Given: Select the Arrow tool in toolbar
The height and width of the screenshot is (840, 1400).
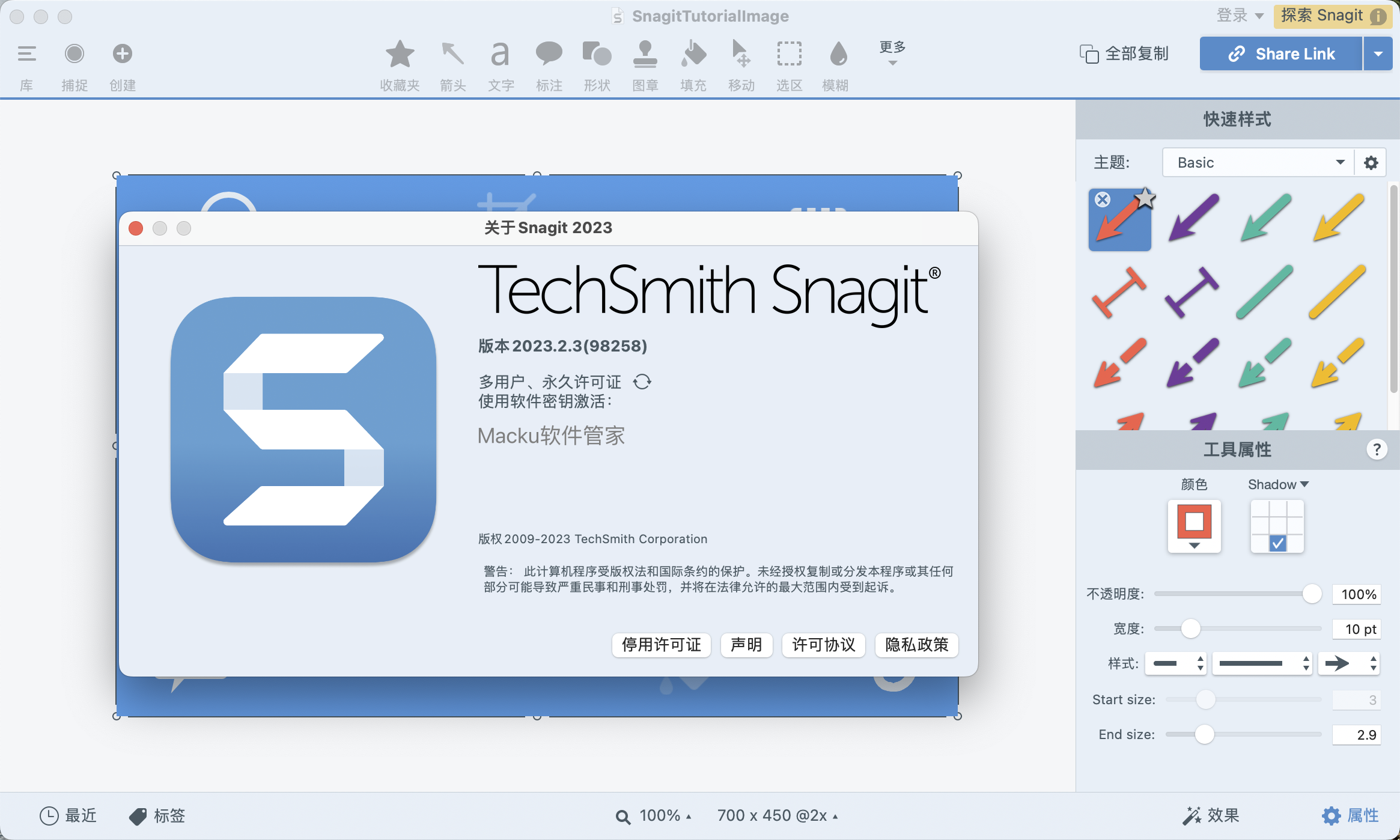Looking at the screenshot, I should pos(452,54).
